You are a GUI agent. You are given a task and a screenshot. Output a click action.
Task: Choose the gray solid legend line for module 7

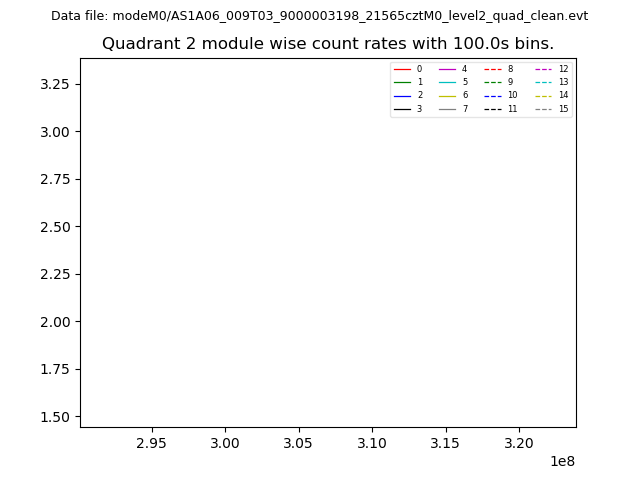point(447,109)
